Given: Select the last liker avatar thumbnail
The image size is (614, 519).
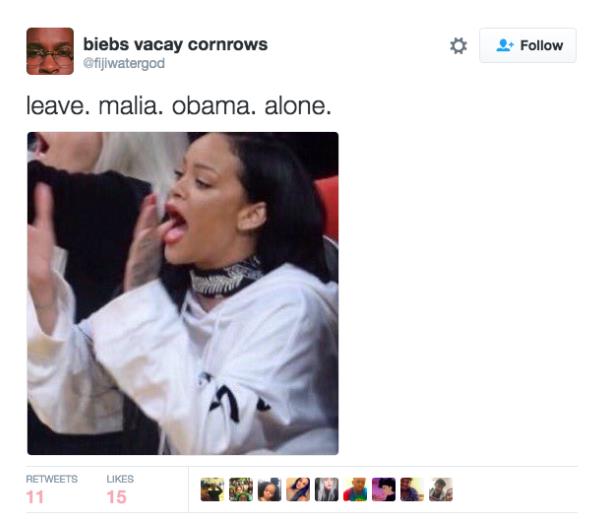Looking at the screenshot, I should (x=441, y=490).
